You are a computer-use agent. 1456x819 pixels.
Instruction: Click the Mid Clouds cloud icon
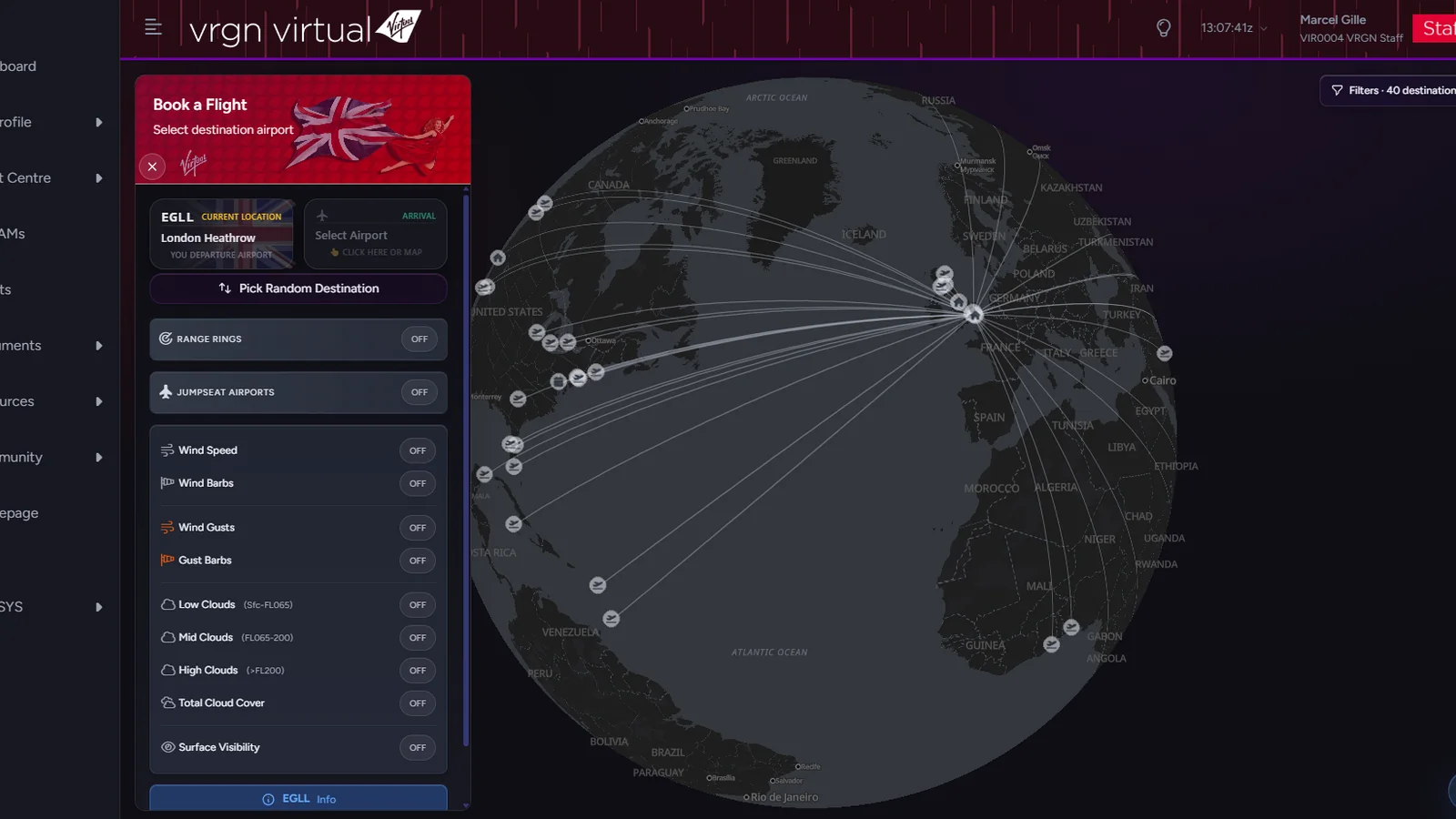pyautogui.click(x=167, y=638)
